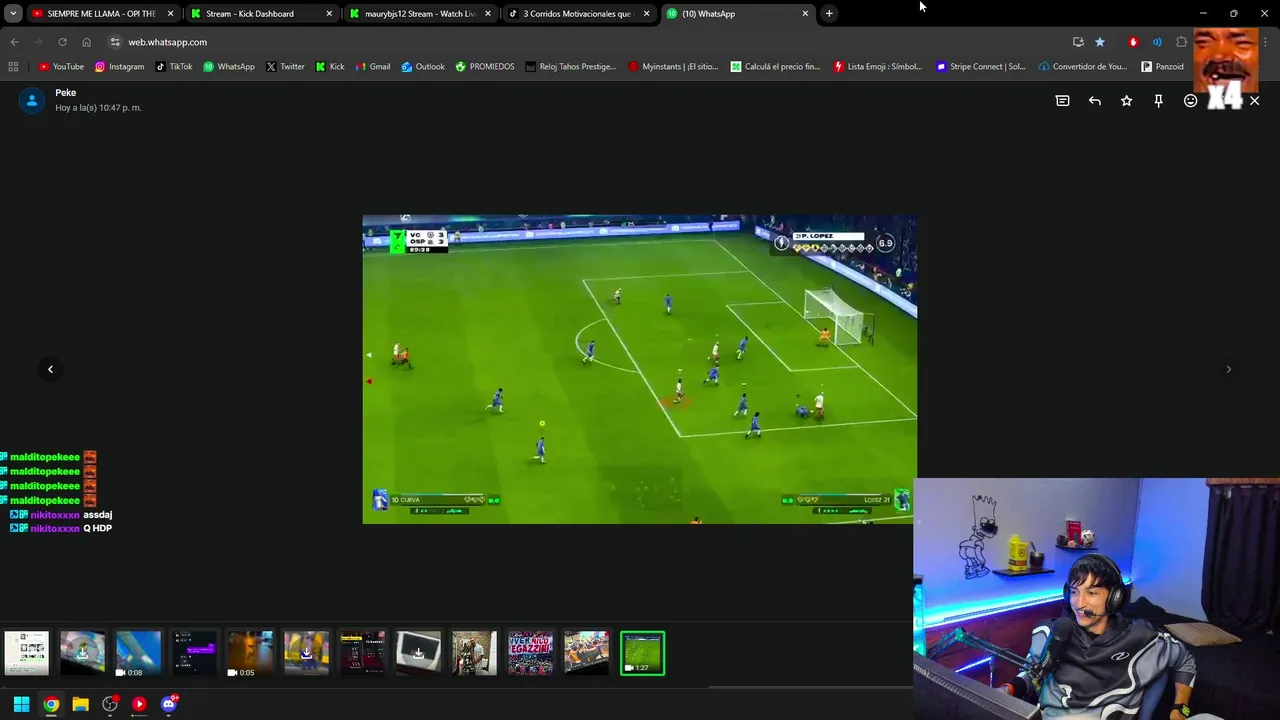The height and width of the screenshot is (720, 1280).
Task: Open the apps grid in bookmarks bar
Action: pyautogui.click(x=13, y=67)
